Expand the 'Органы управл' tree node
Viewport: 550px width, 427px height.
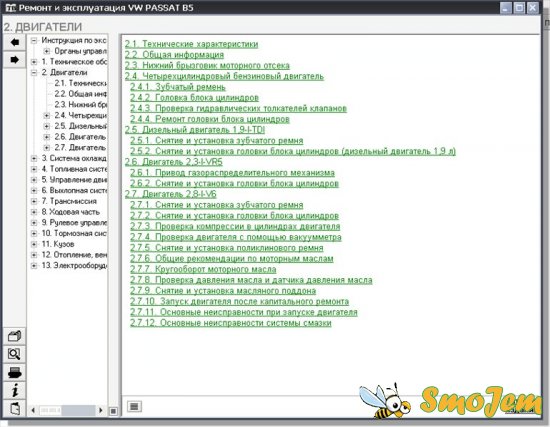(47, 51)
